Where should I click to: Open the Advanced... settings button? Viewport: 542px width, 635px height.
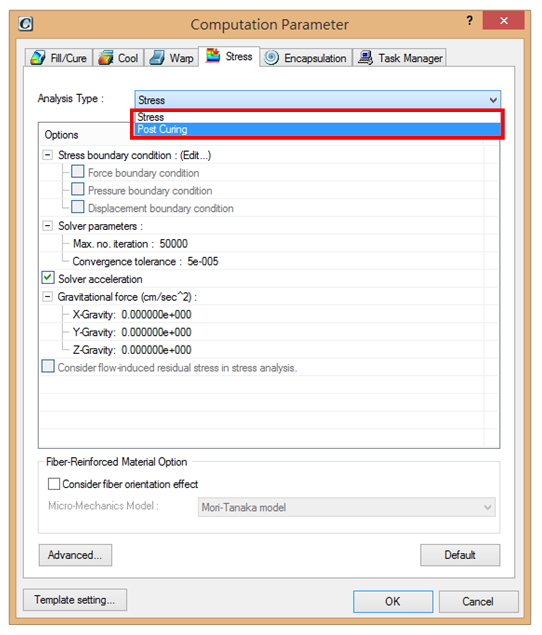click(75, 555)
